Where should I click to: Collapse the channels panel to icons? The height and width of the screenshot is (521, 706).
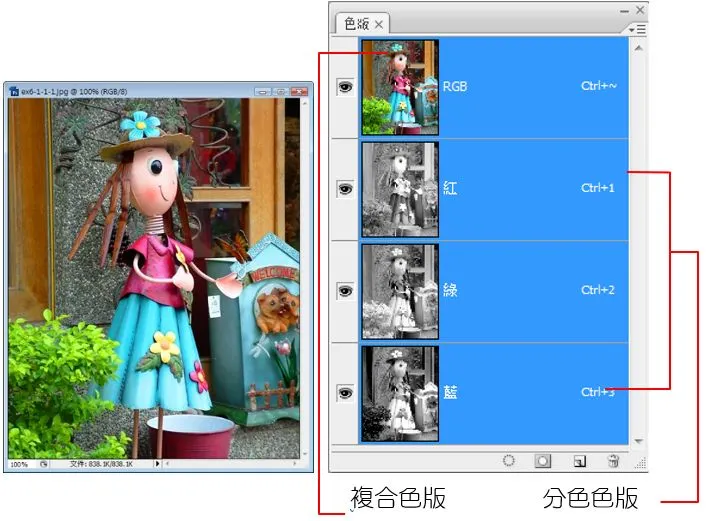tap(624, 11)
